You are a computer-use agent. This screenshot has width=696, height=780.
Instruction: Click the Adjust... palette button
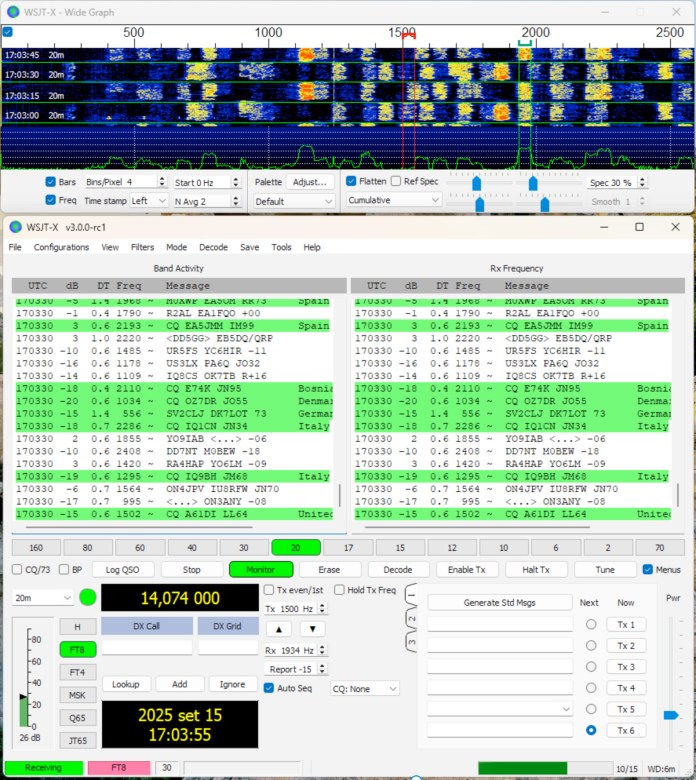click(310, 182)
